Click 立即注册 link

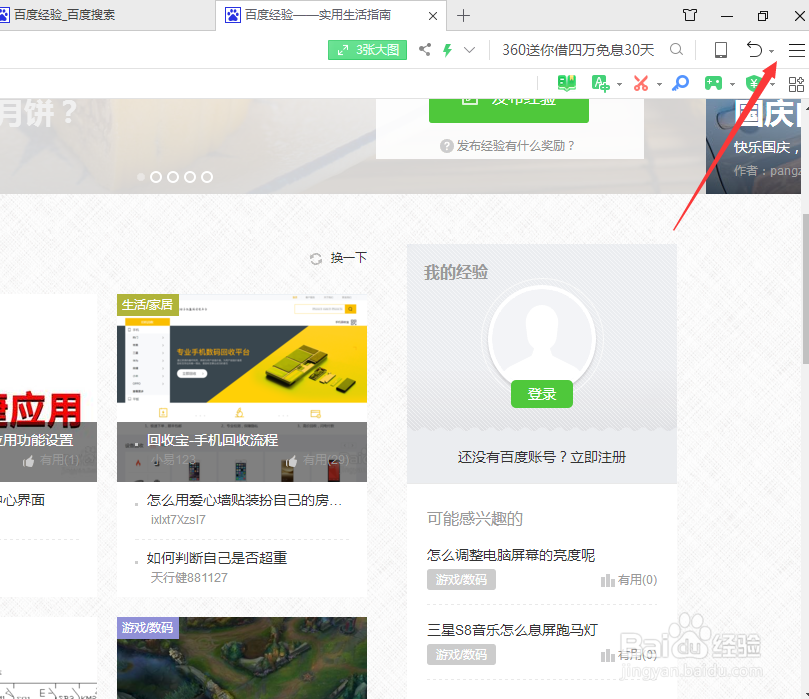(x=598, y=457)
